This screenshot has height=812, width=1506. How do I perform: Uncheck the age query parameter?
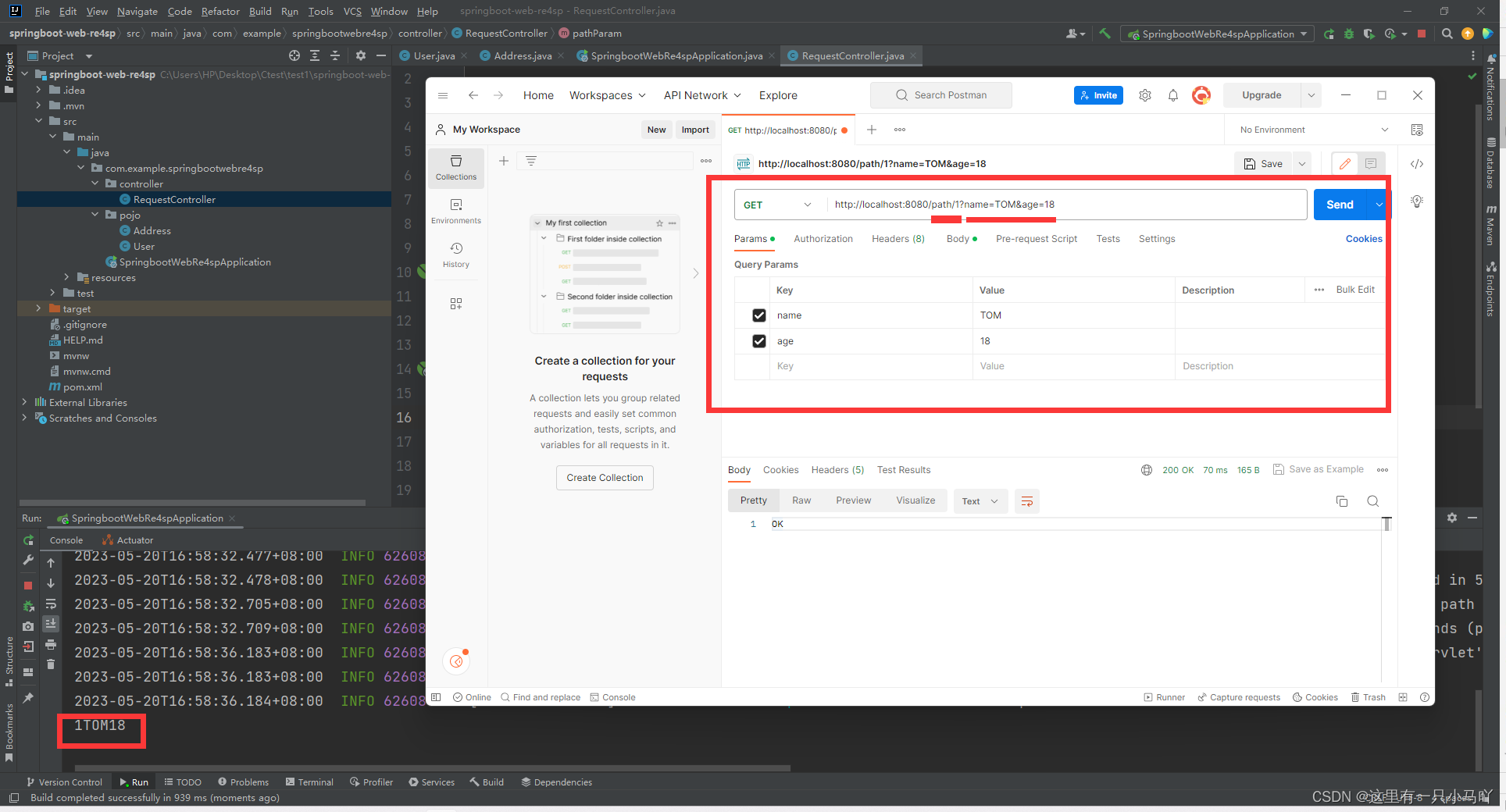pos(758,341)
